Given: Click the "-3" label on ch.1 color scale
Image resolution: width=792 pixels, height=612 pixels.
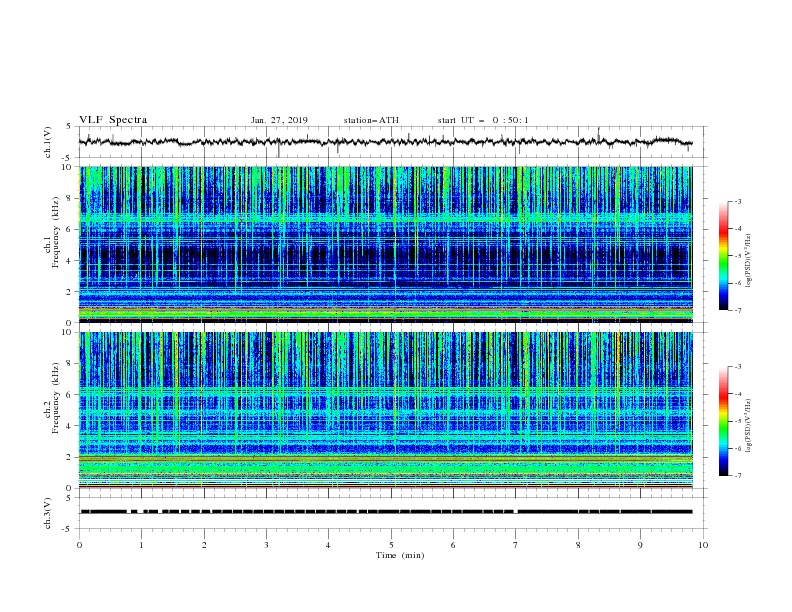Looking at the screenshot, I should point(738,201).
